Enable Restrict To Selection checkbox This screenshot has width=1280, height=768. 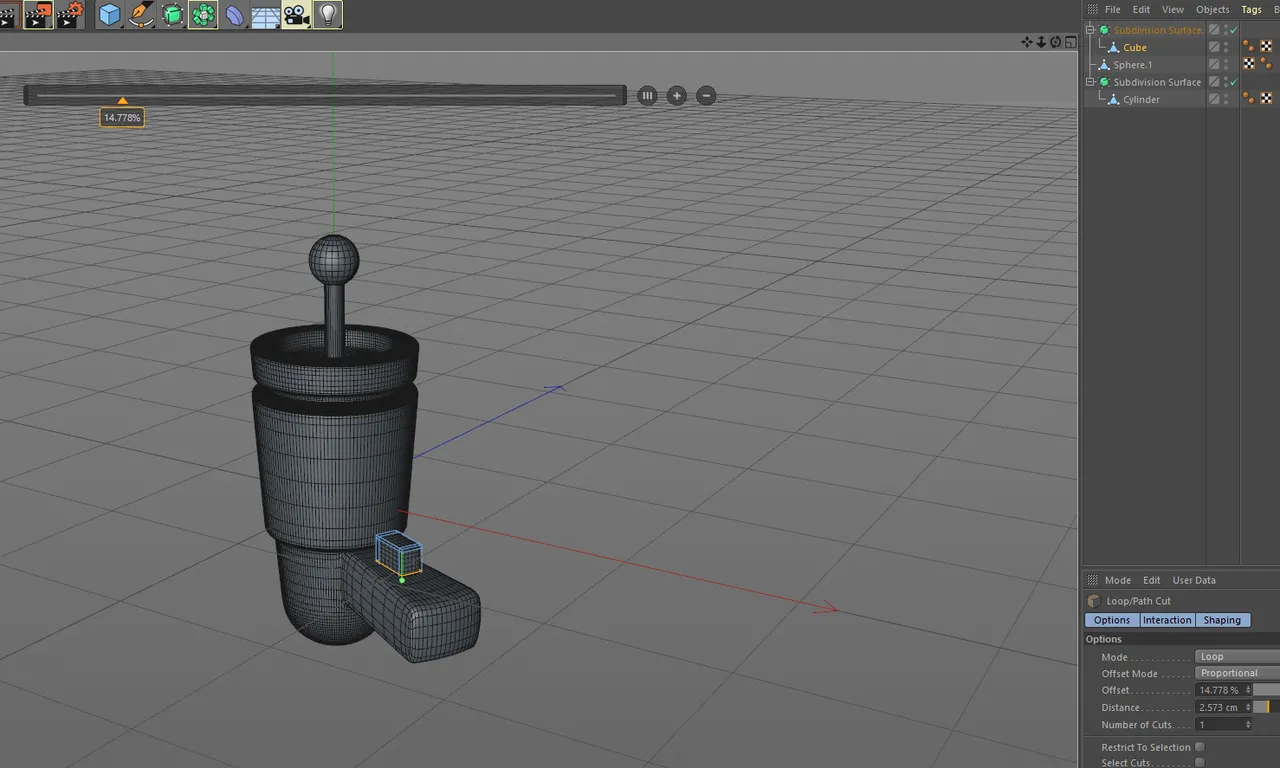1199,747
